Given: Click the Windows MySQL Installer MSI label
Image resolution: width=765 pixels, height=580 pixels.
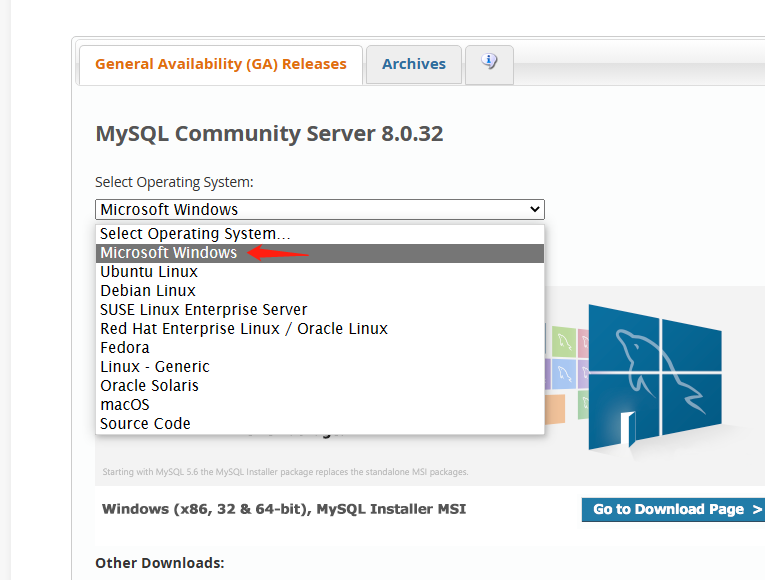Looking at the screenshot, I should (x=284, y=509).
